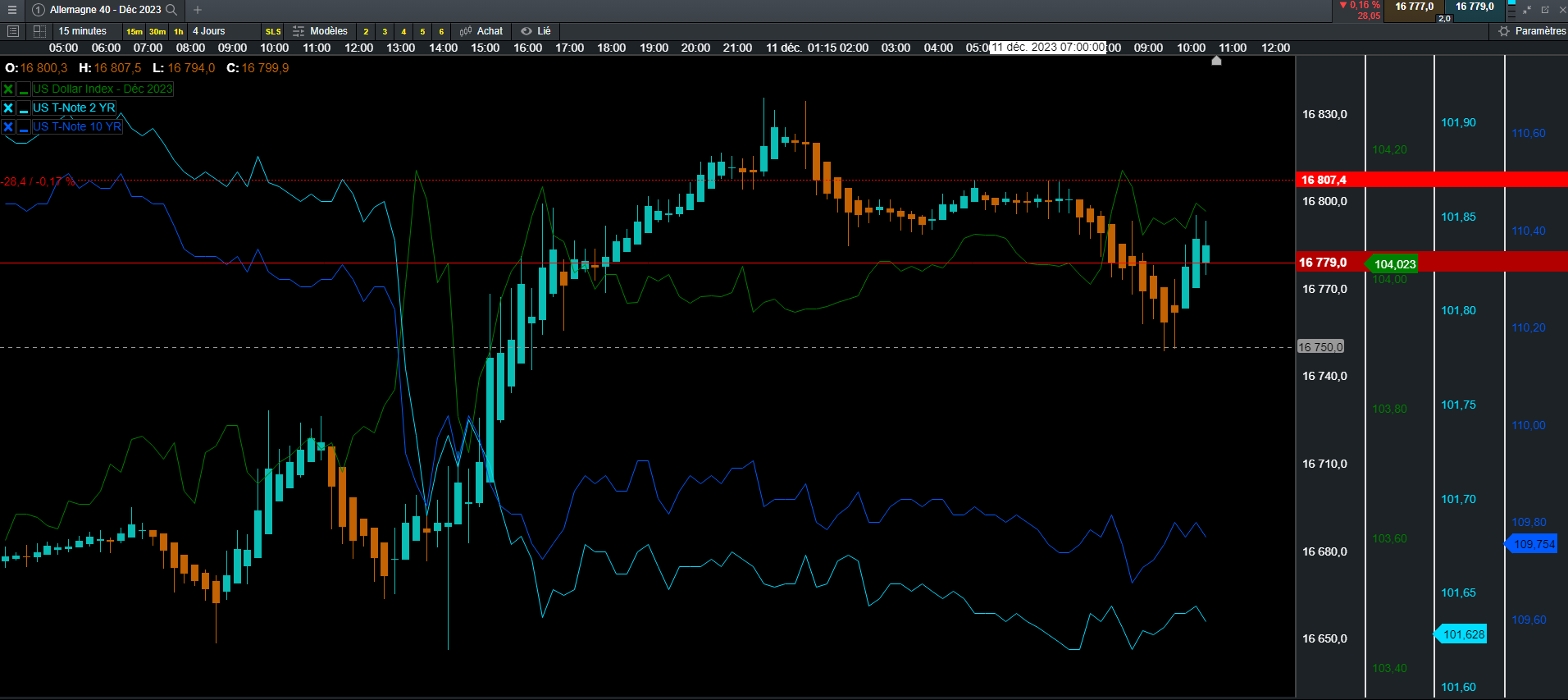Viewport: 1568px width, 700px height.
Task: Remove US Dollar Index overlay with X
Action: point(8,89)
